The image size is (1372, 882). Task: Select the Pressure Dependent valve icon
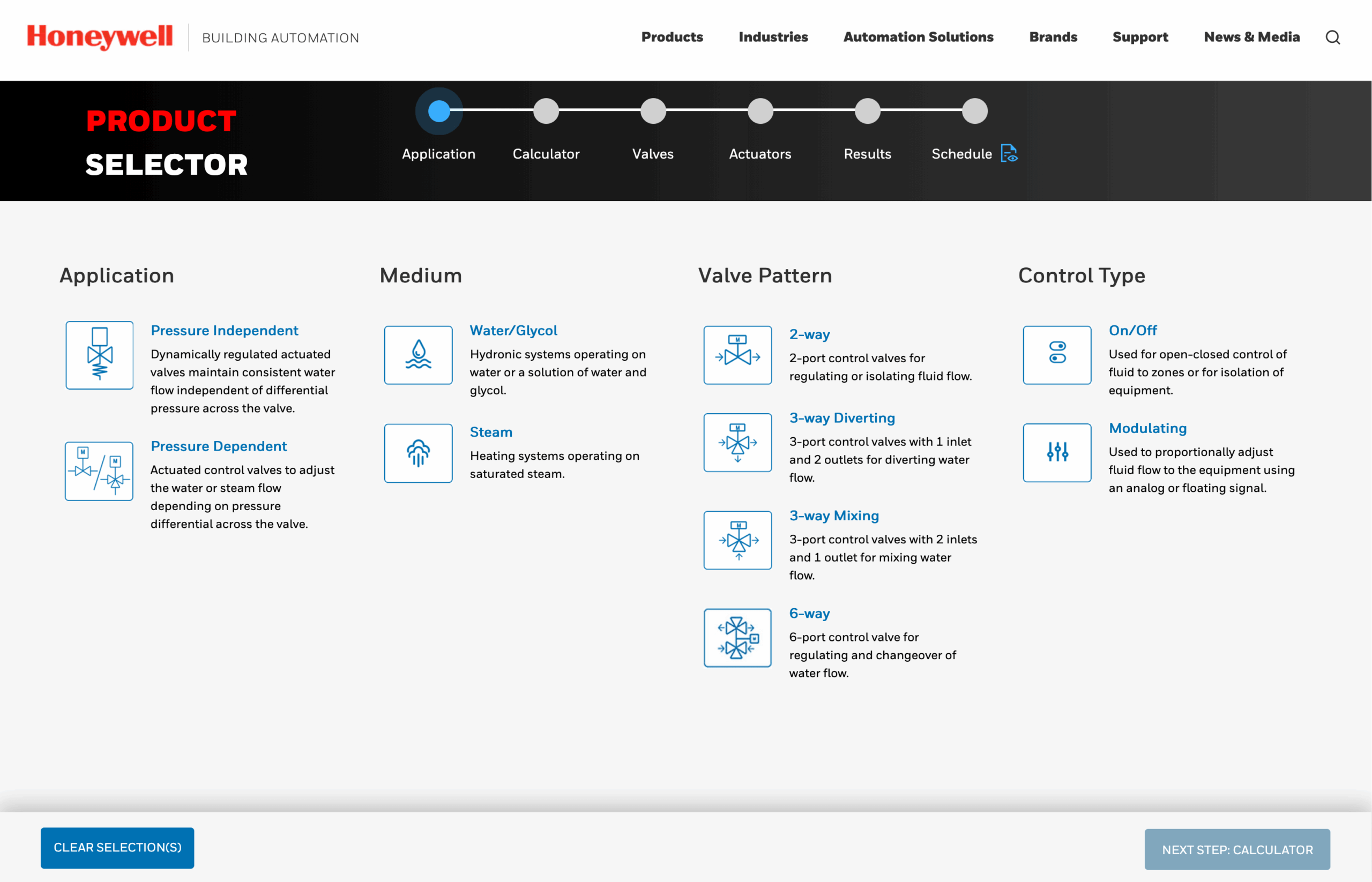99,471
